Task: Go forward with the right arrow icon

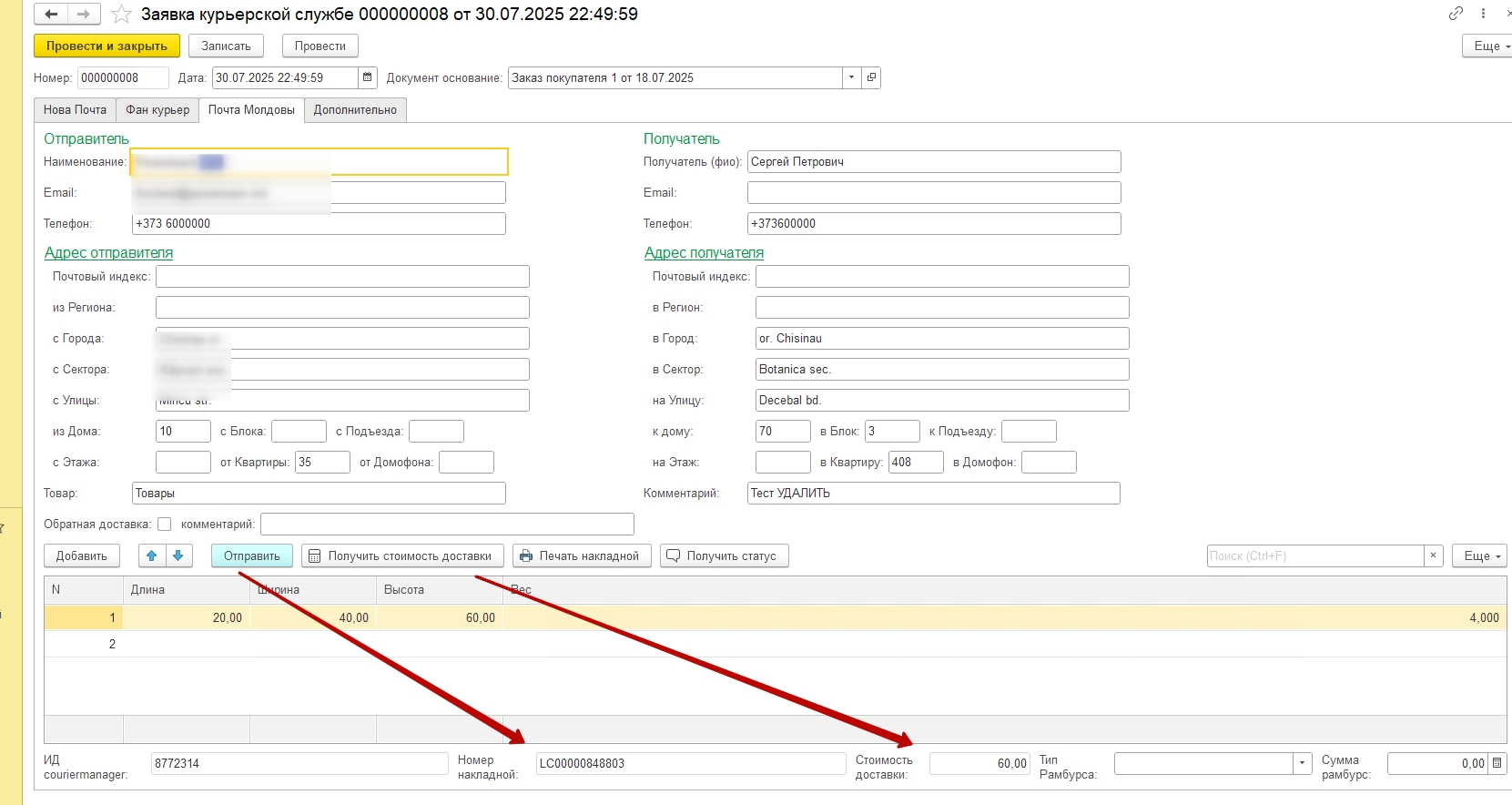Action: [x=83, y=15]
